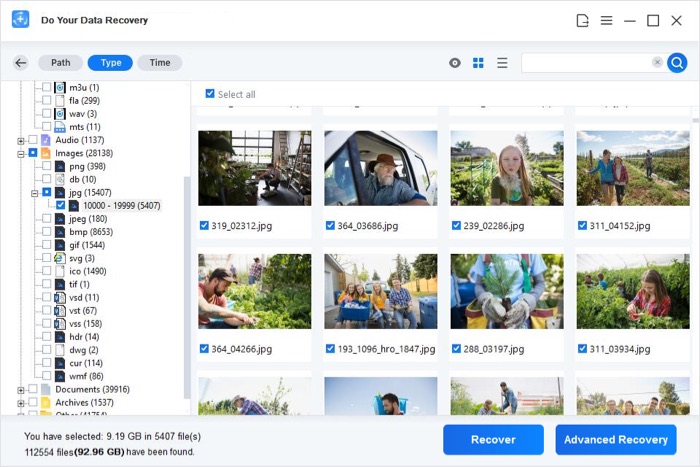Uncheck the Select all checkbox
The width and height of the screenshot is (700, 467).
tap(210, 93)
